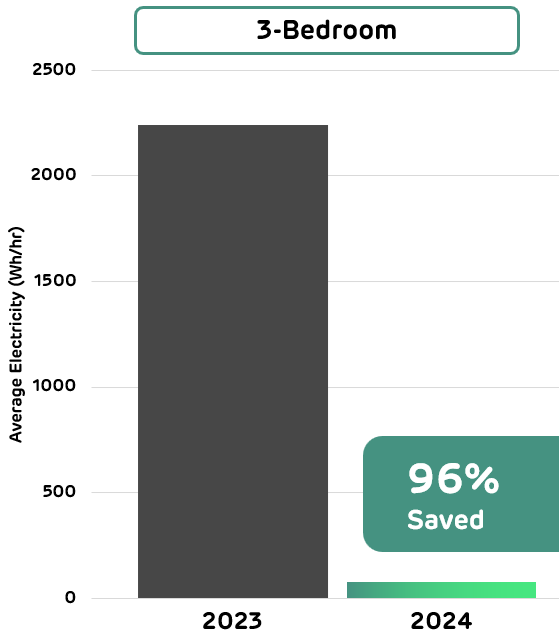The width and height of the screenshot is (559, 640).
Task: Click the 1500 y-axis tick label
Action: (55, 280)
